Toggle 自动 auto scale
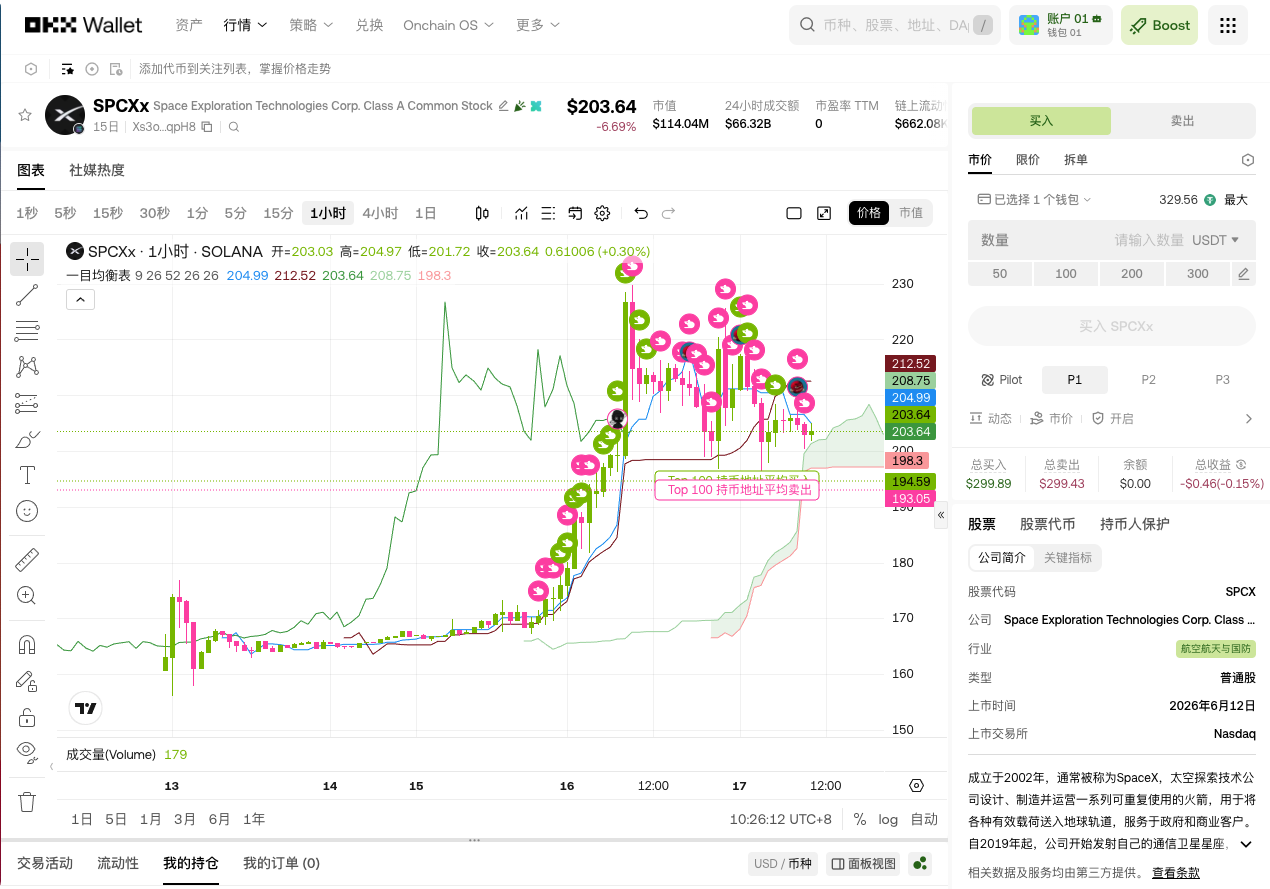1270x889 pixels. point(924,819)
